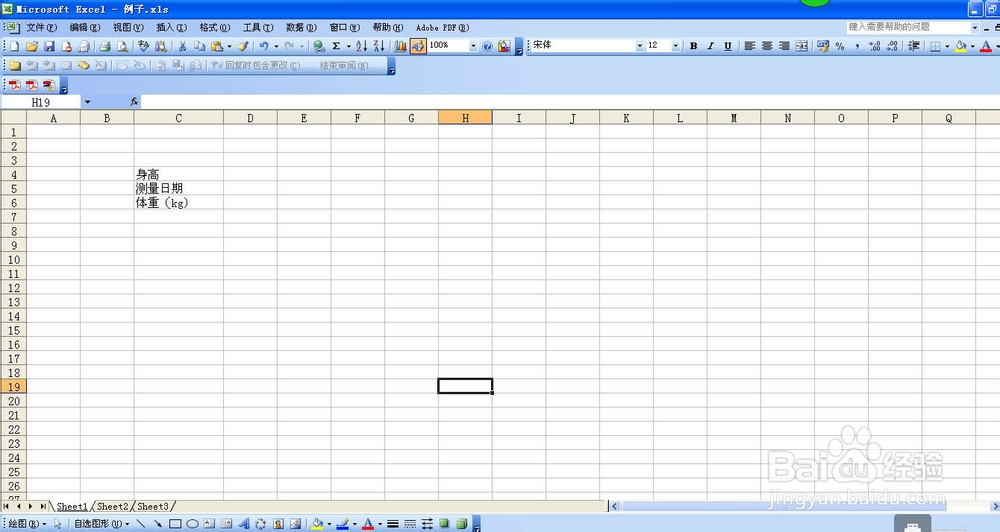The height and width of the screenshot is (532, 1000).
Task: Click the Open file folder icon
Action: pos(32,46)
